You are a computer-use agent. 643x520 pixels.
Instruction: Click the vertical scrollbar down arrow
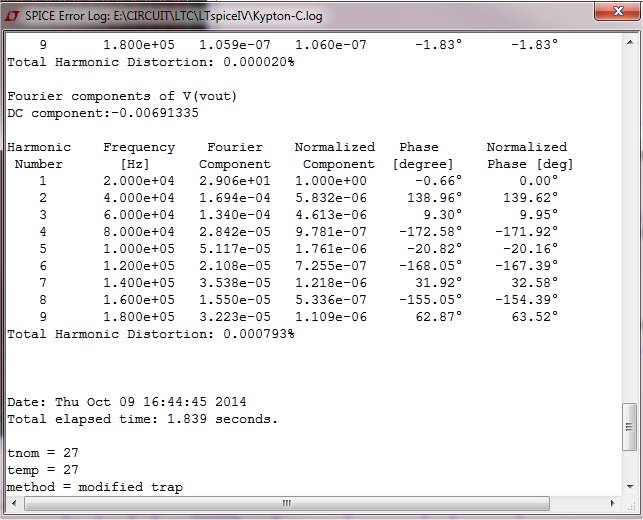[629, 486]
